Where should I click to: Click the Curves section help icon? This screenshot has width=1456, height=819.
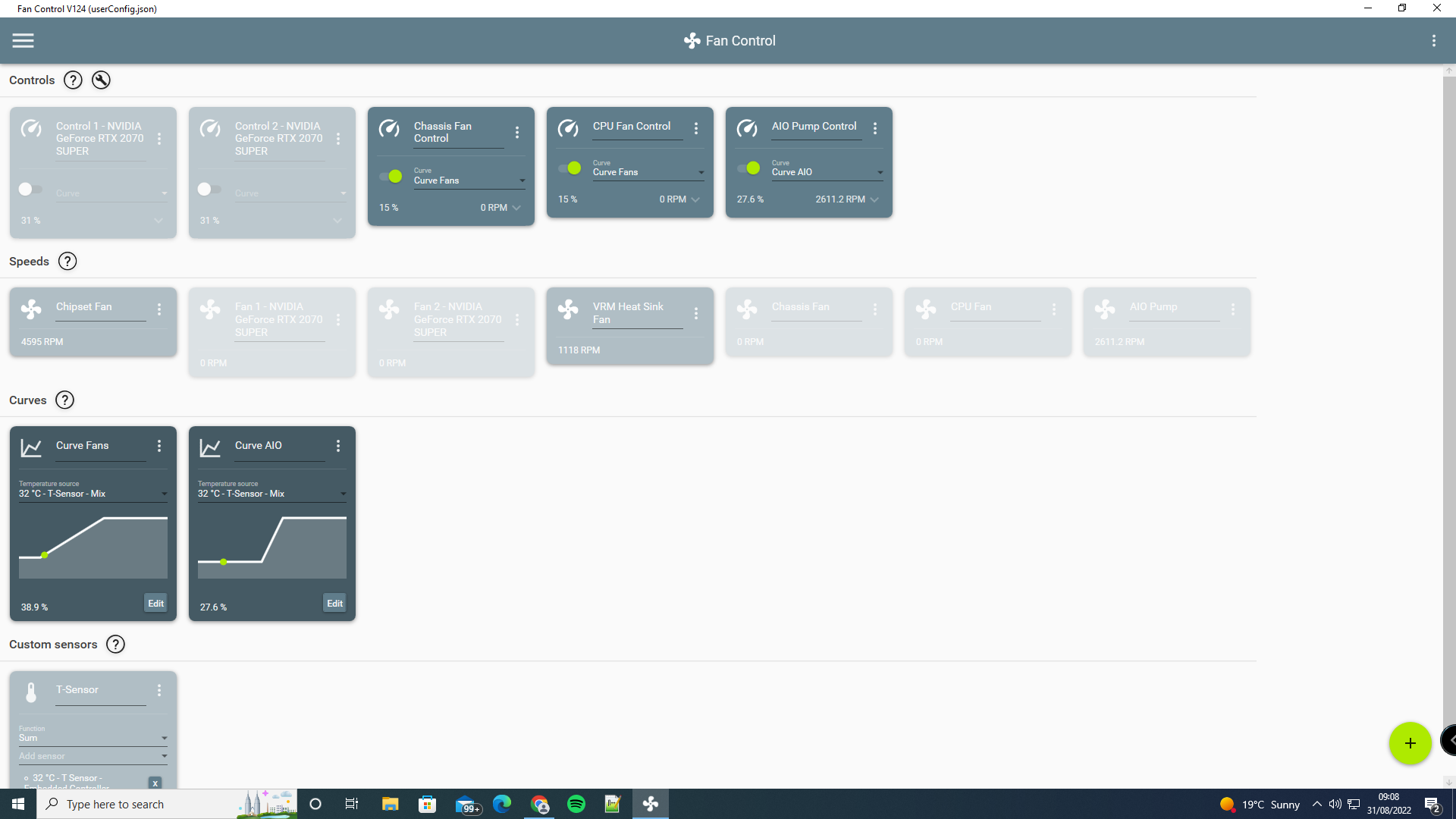point(65,400)
